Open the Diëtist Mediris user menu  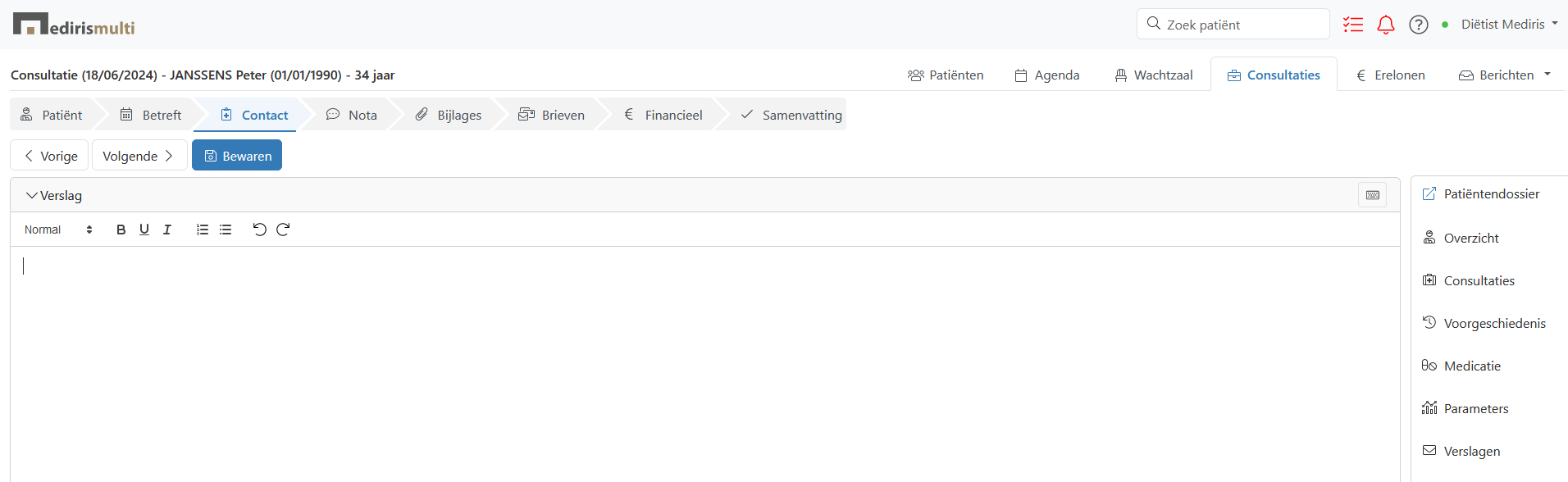pyautogui.click(x=1508, y=25)
